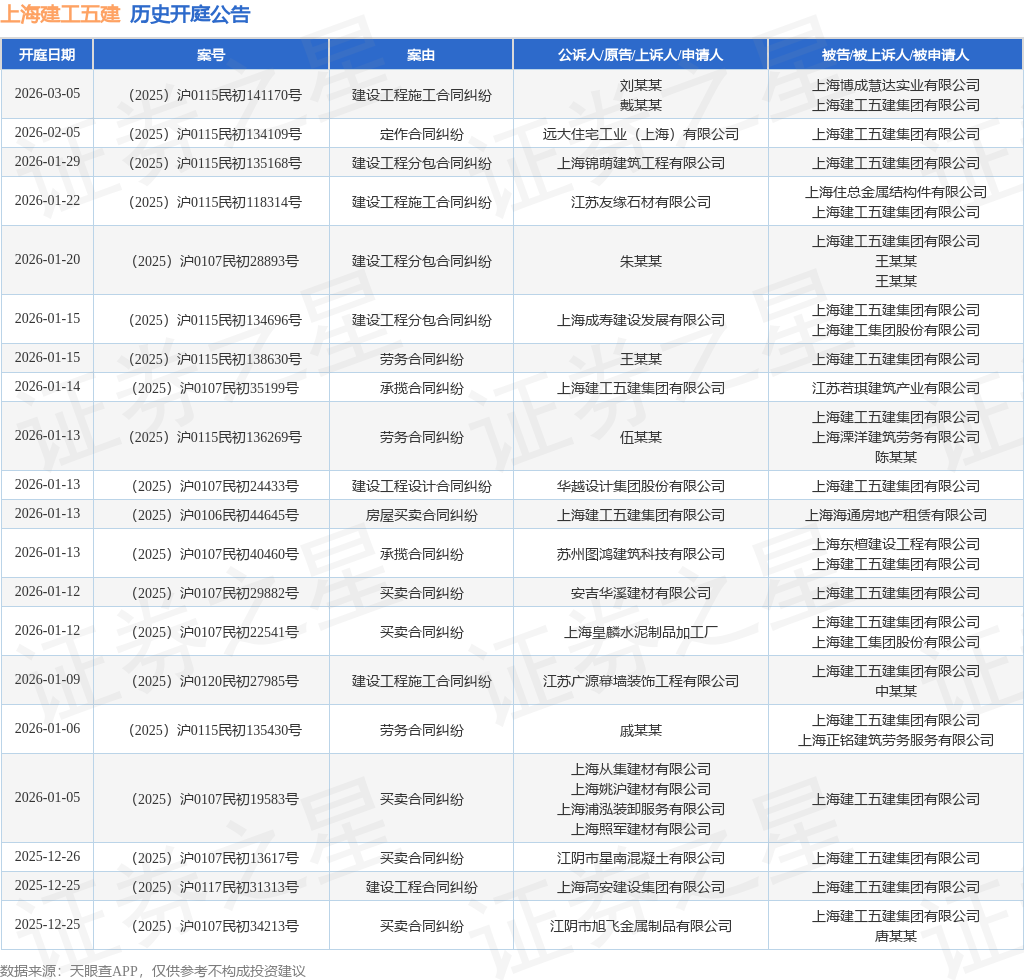Image resolution: width=1024 pixels, height=980 pixels.
Task: Click the date 2025-12-26
Action: tap(47, 856)
